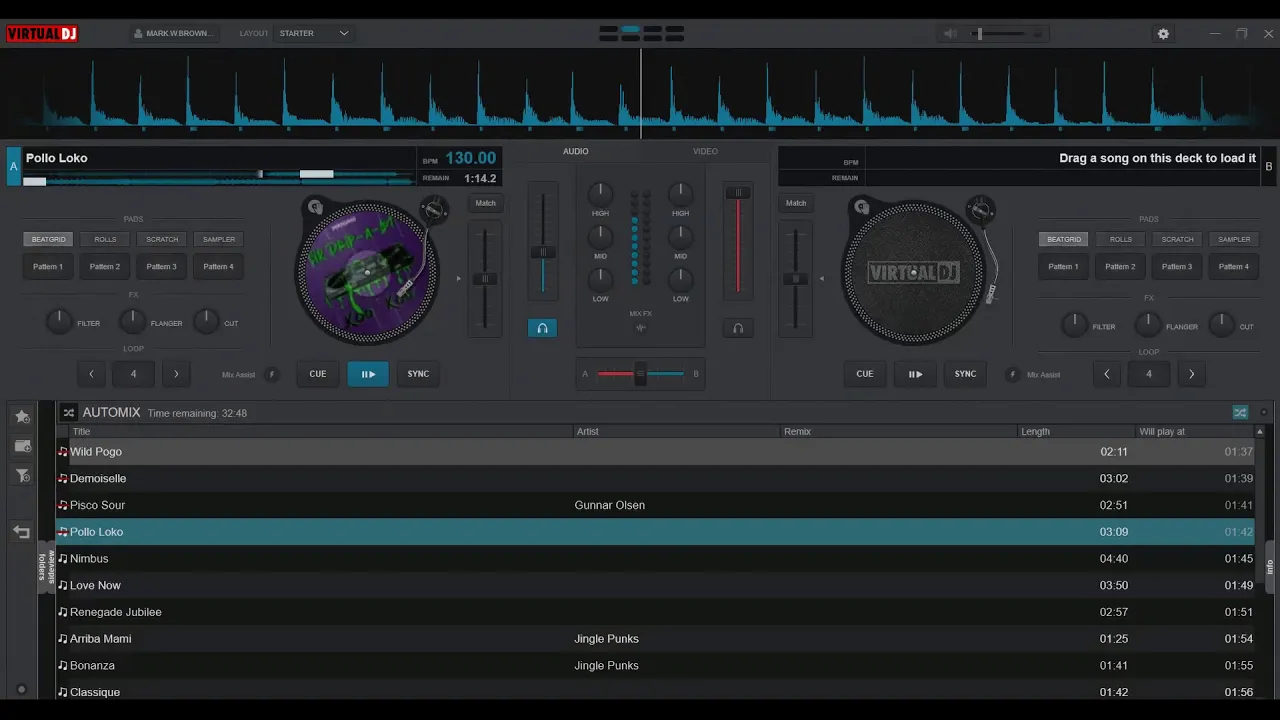
Task: Click the Mix Assist icon on deck B
Action: (x=1012, y=374)
